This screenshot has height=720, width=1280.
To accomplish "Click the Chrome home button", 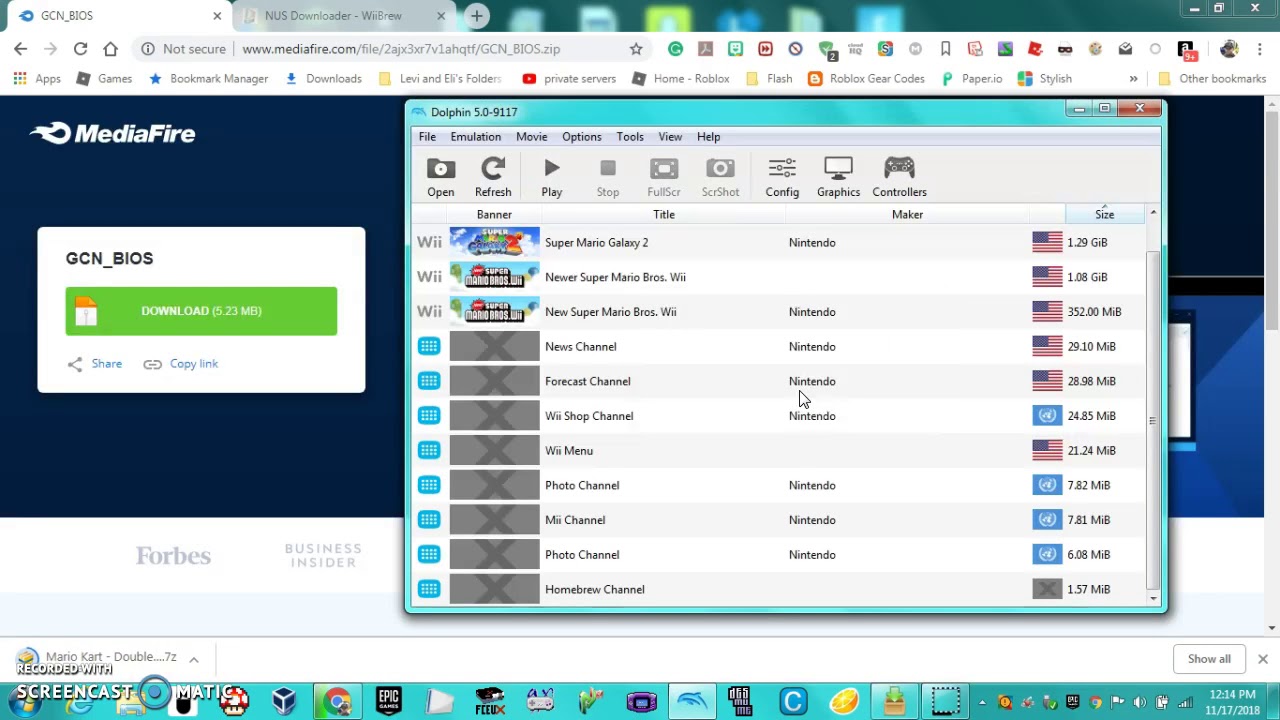I will click(110, 48).
